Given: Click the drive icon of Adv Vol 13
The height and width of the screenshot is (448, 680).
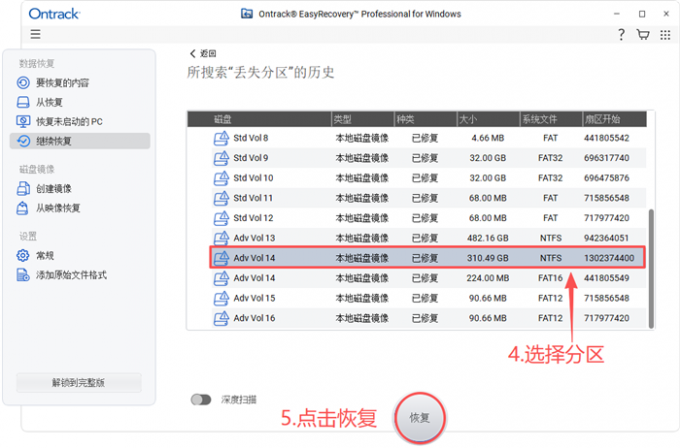Looking at the screenshot, I should 221,238.
